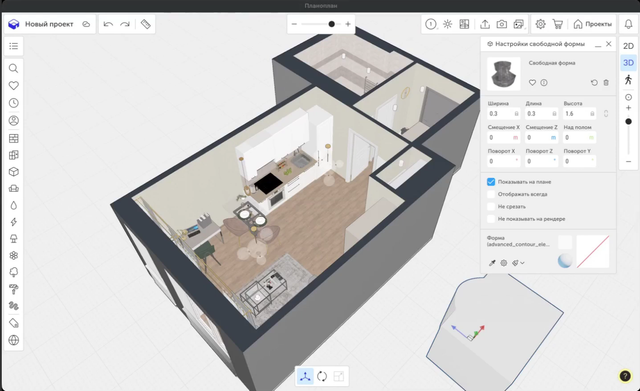Toggle the Высота dimension lock
The image size is (640, 391).
tap(592, 113)
